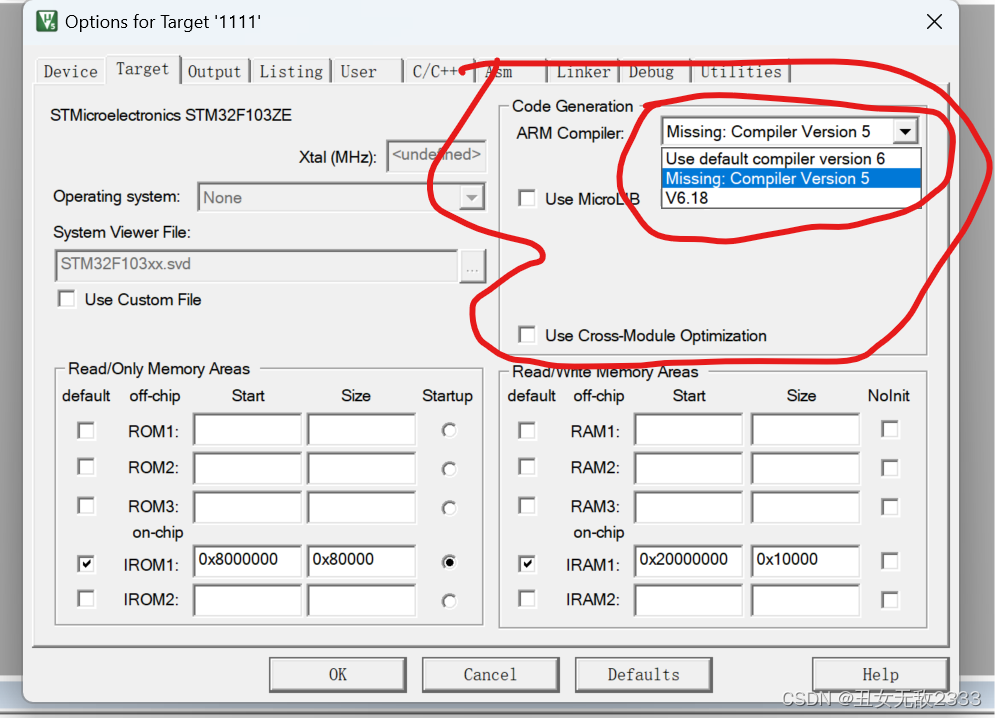Click the RAM3 Size input field
997x718 pixels.
(806, 507)
